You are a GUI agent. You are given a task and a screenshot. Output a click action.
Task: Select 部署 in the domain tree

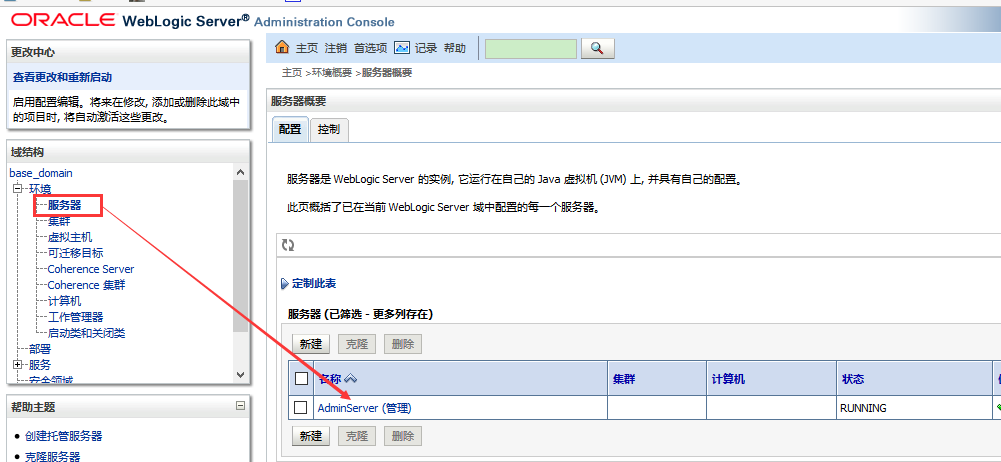pyautogui.click(x=40, y=349)
